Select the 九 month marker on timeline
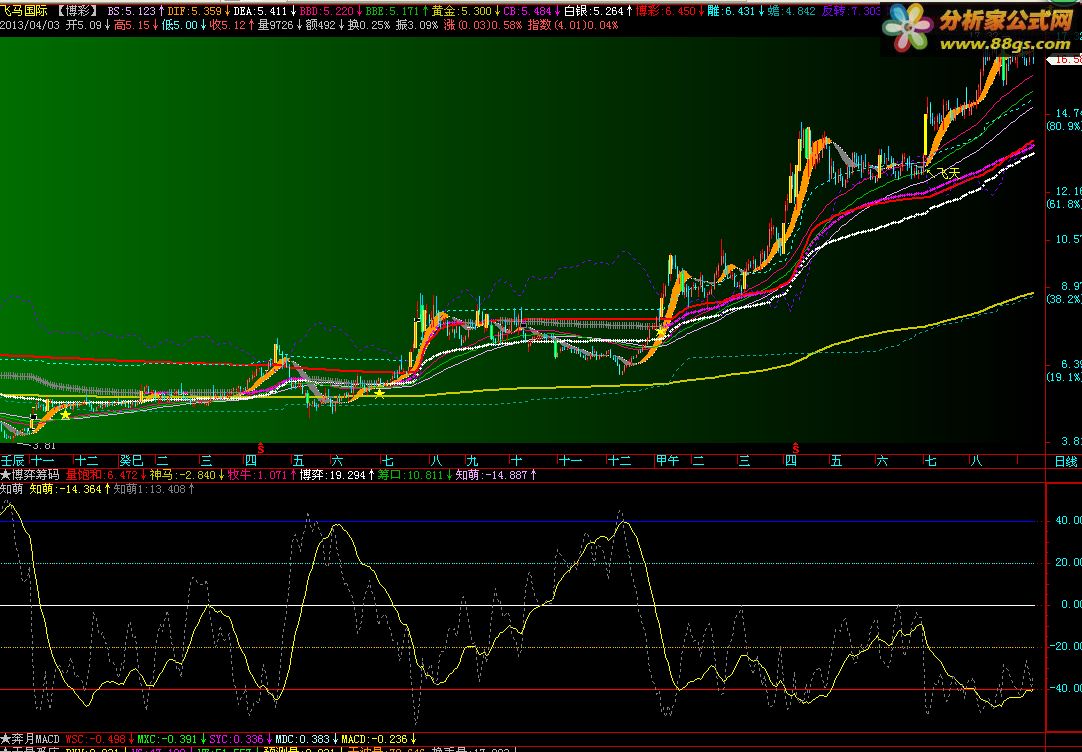The width and height of the screenshot is (1082, 752). pyautogui.click(x=472, y=461)
